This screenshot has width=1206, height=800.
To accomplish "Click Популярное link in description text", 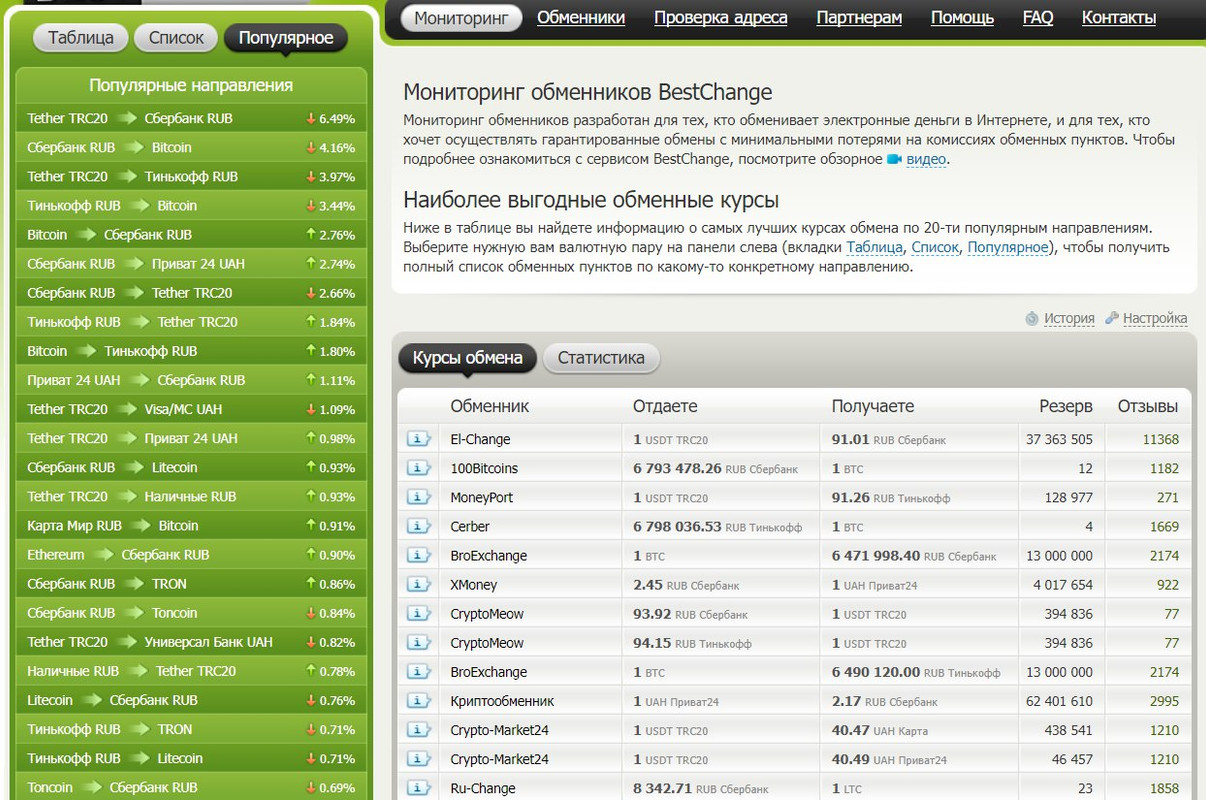I will point(1008,247).
